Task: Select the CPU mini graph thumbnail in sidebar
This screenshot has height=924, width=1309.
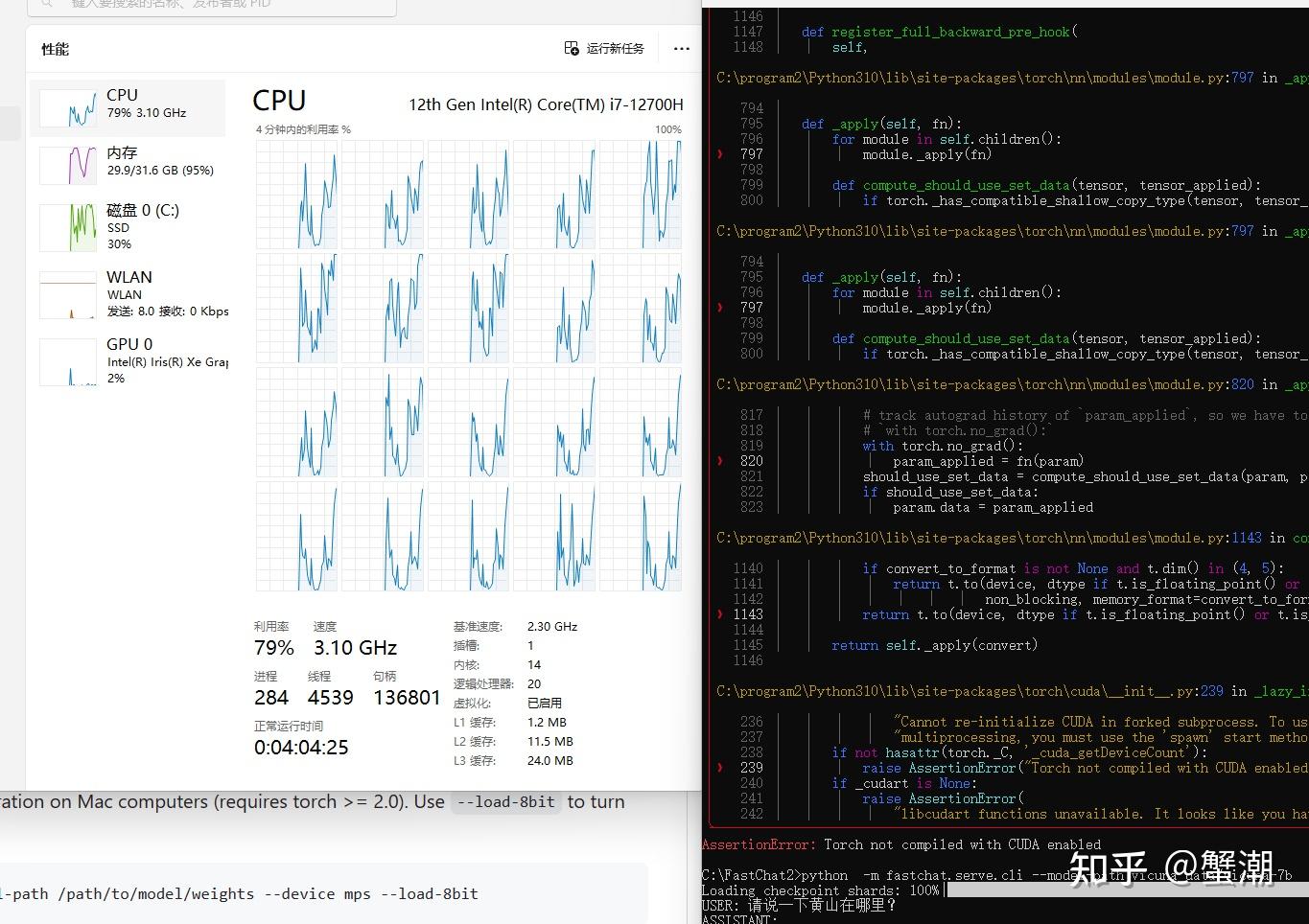Action: pos(68,108)
